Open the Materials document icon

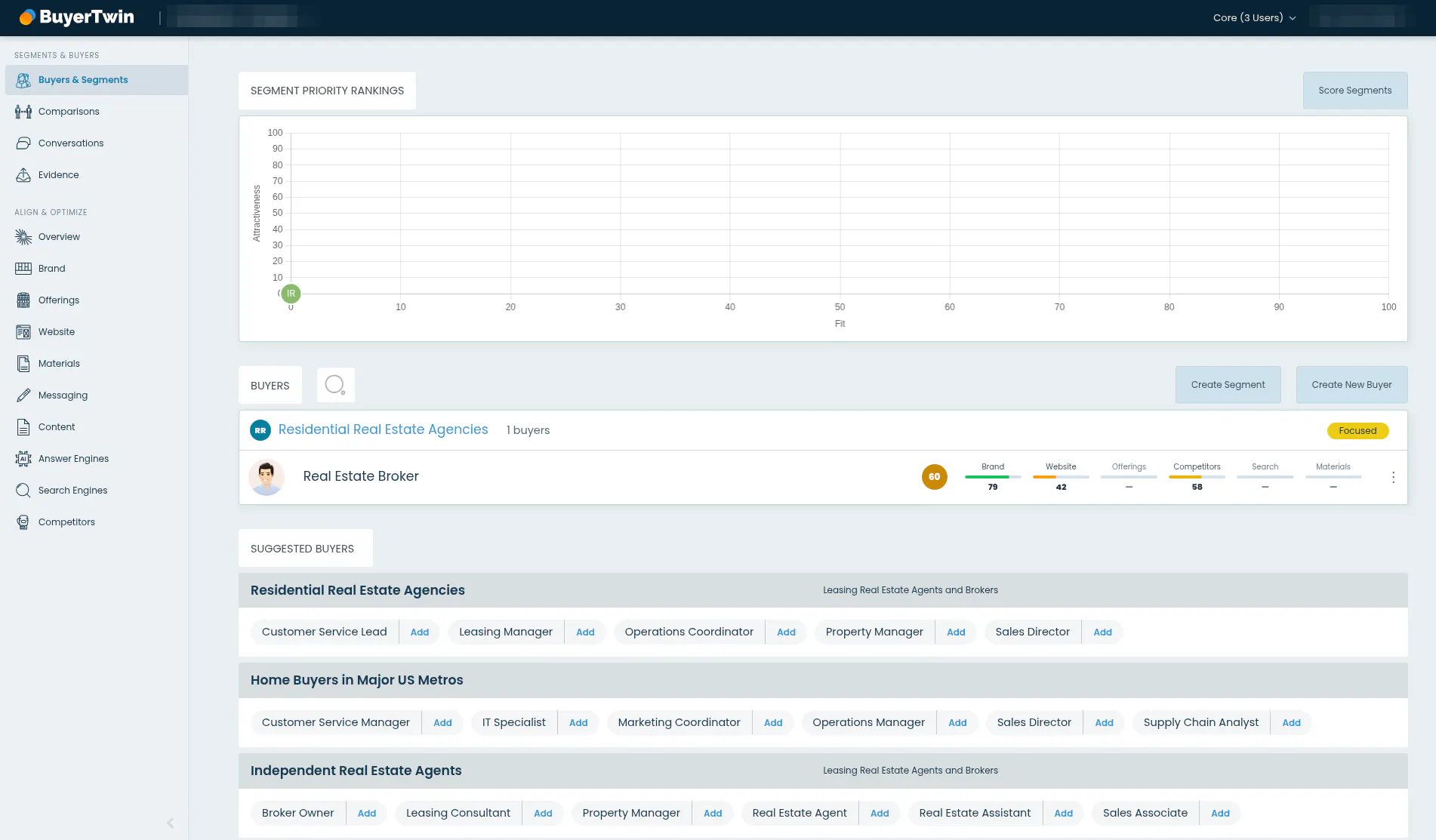click(23, 364)
